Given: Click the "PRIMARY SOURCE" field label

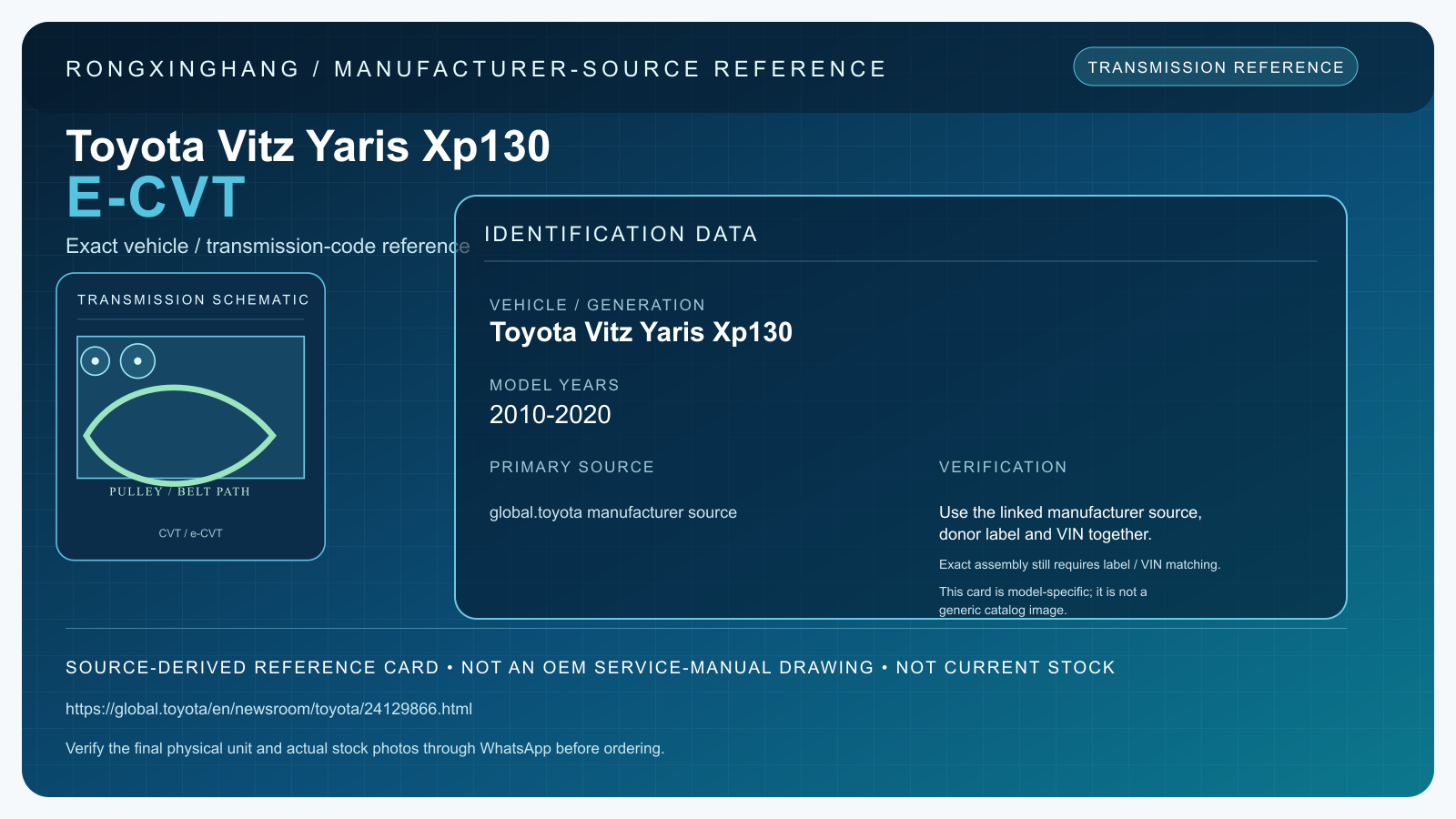Looking at the screenshot, I should click(x=571, y=467).
